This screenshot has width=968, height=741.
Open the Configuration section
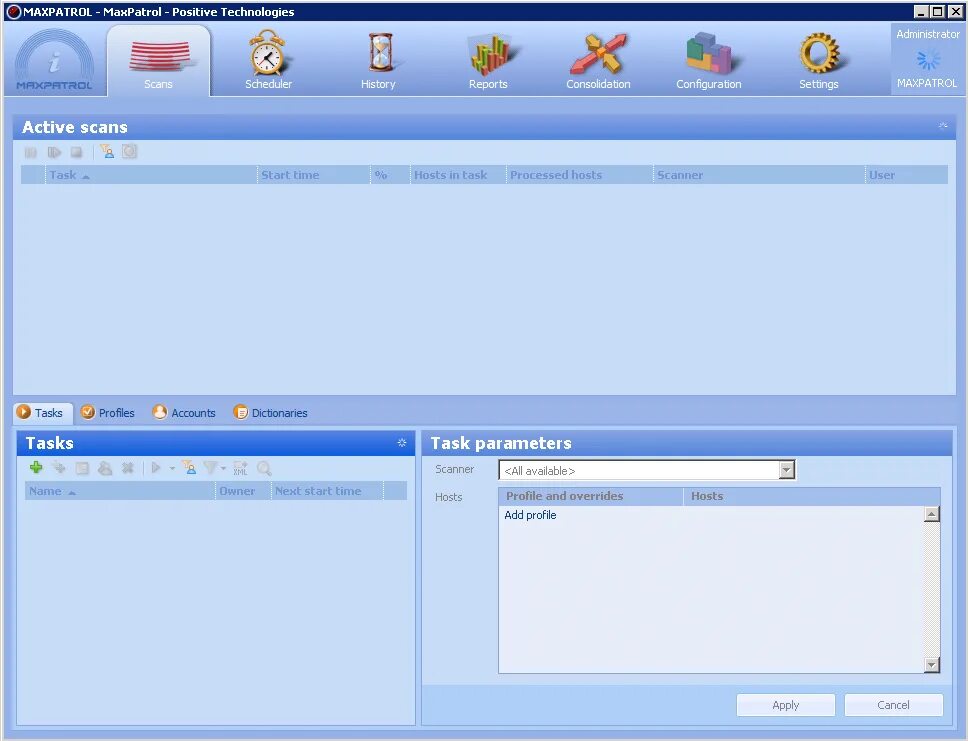point(709,62)
